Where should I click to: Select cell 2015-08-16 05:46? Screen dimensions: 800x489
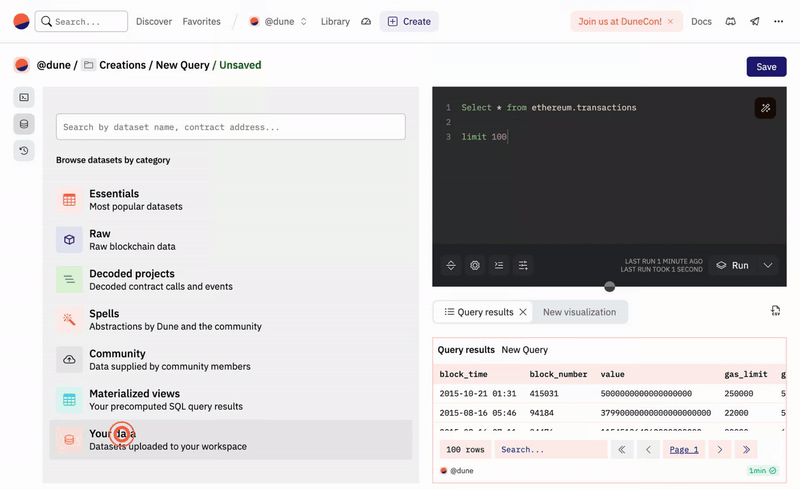pyautogui.click(x=478, y=413)
